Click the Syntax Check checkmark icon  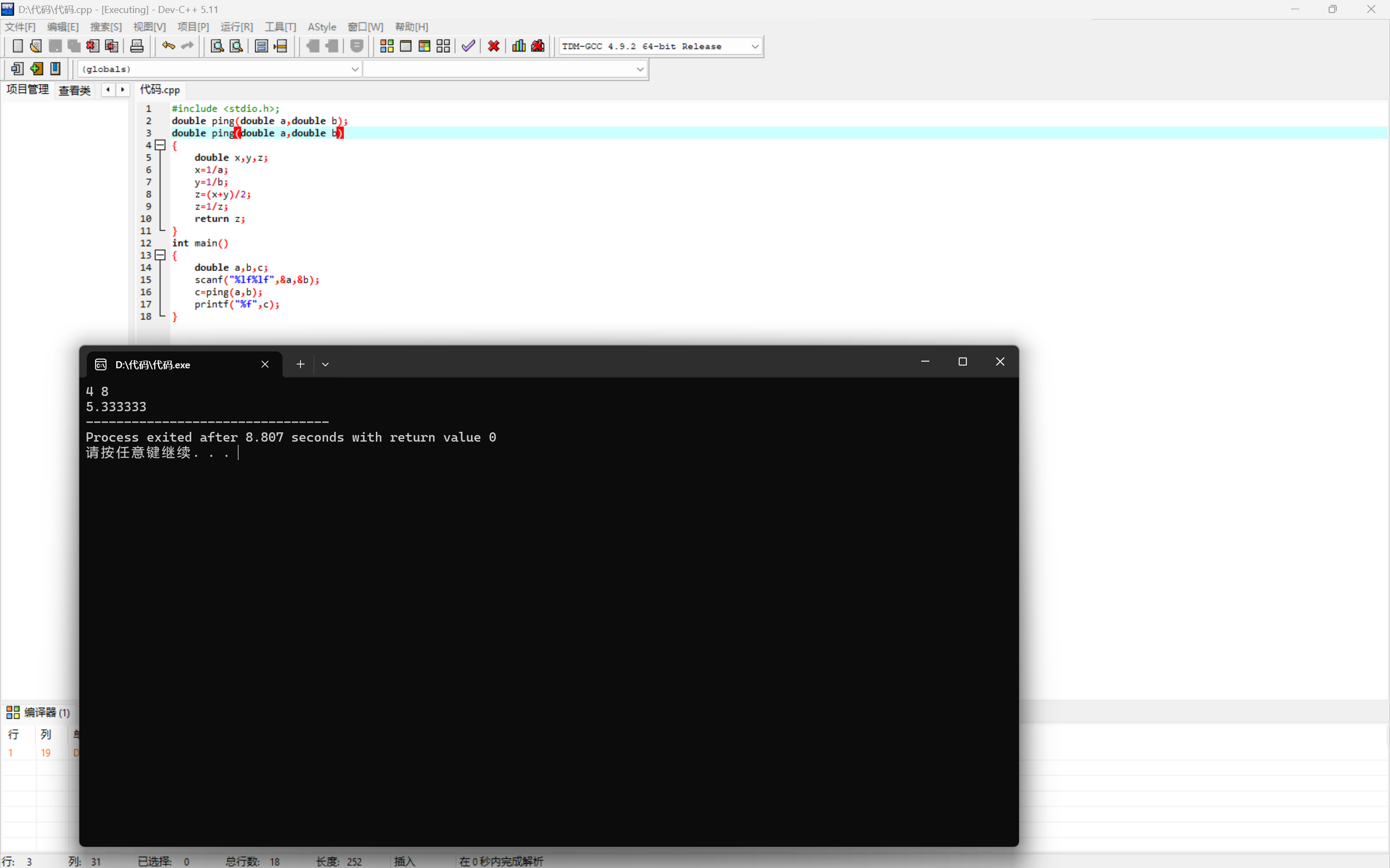[x=468, y=46]
